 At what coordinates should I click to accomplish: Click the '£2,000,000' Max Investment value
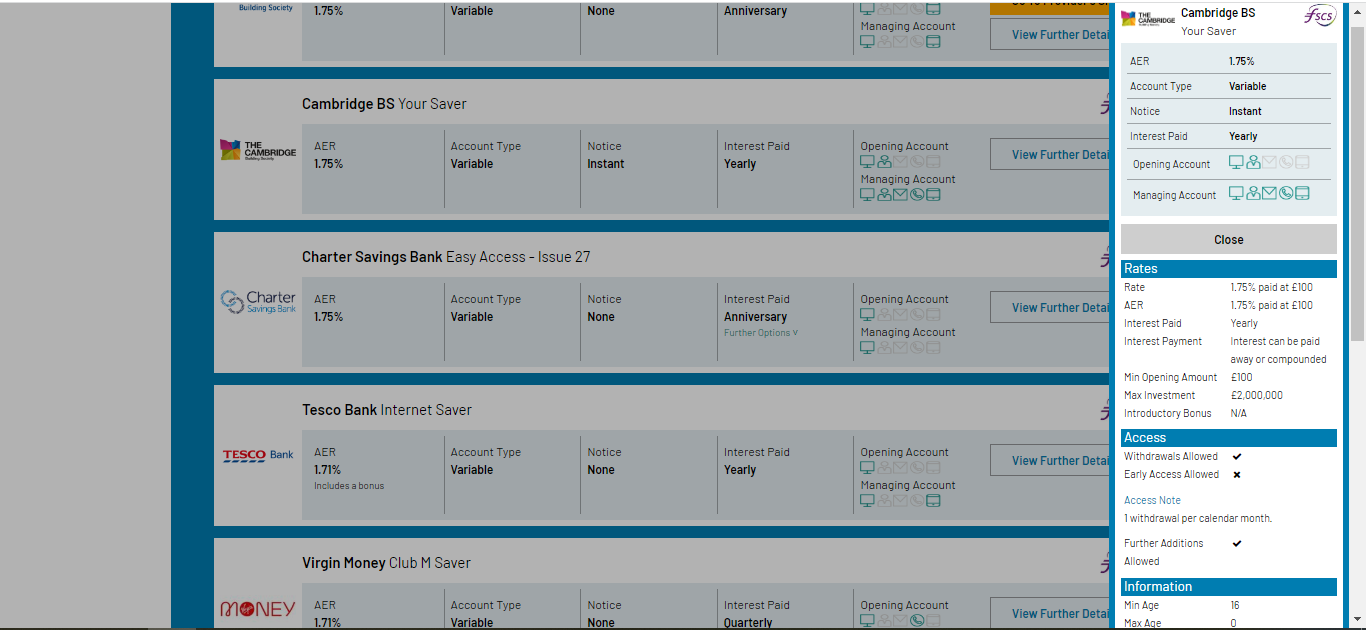coord(1257,395)
